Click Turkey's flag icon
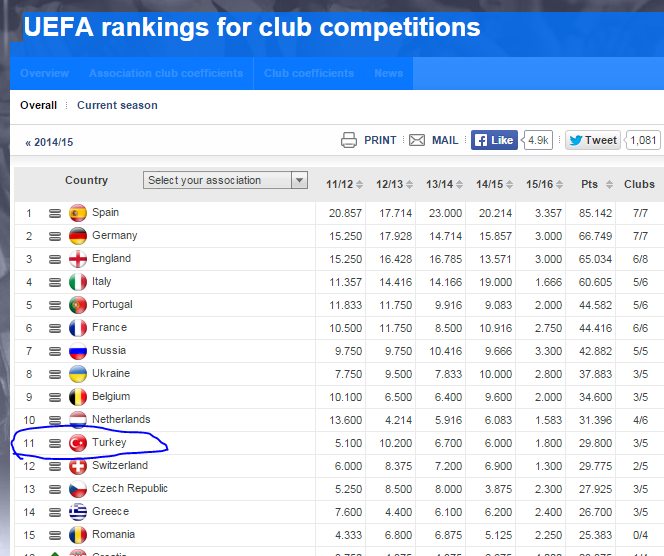Viewport: 664px width, 556px height. (78, 443)
